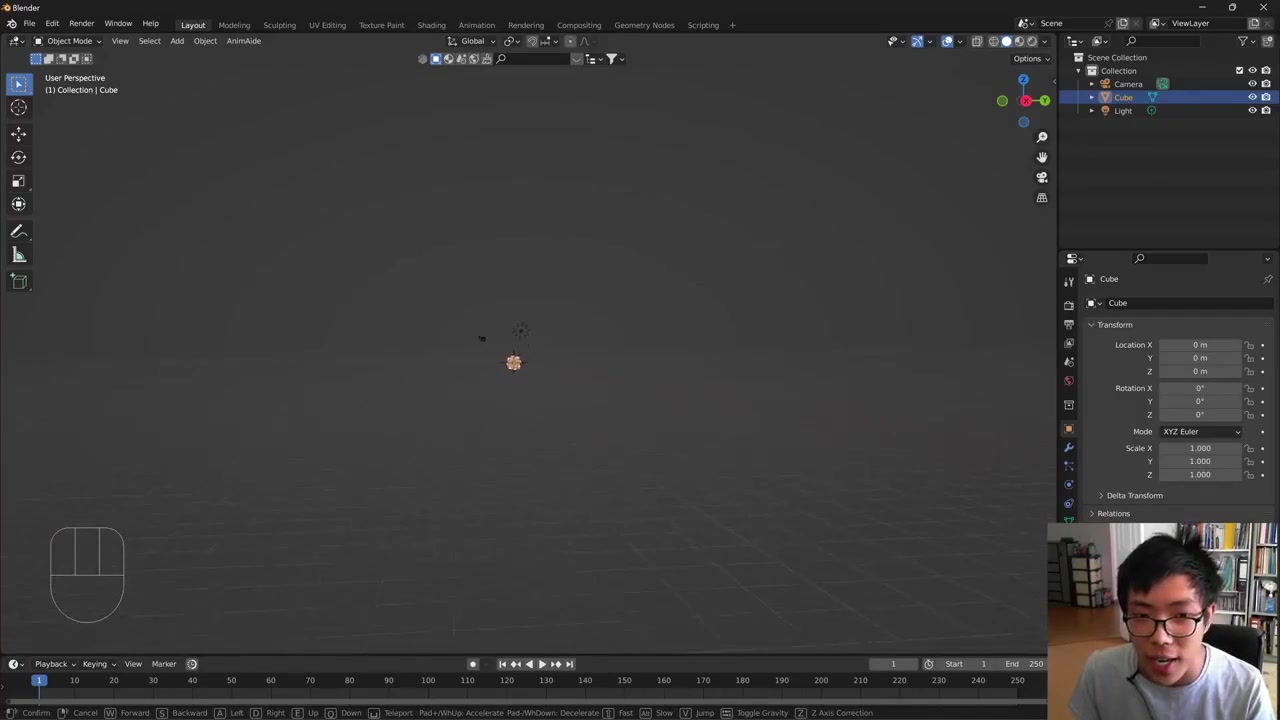This screenshot has height=720, width=1280.
Task: Open the Playback popover in timeline
Action: pyautogui.click(x=51, y=664)
